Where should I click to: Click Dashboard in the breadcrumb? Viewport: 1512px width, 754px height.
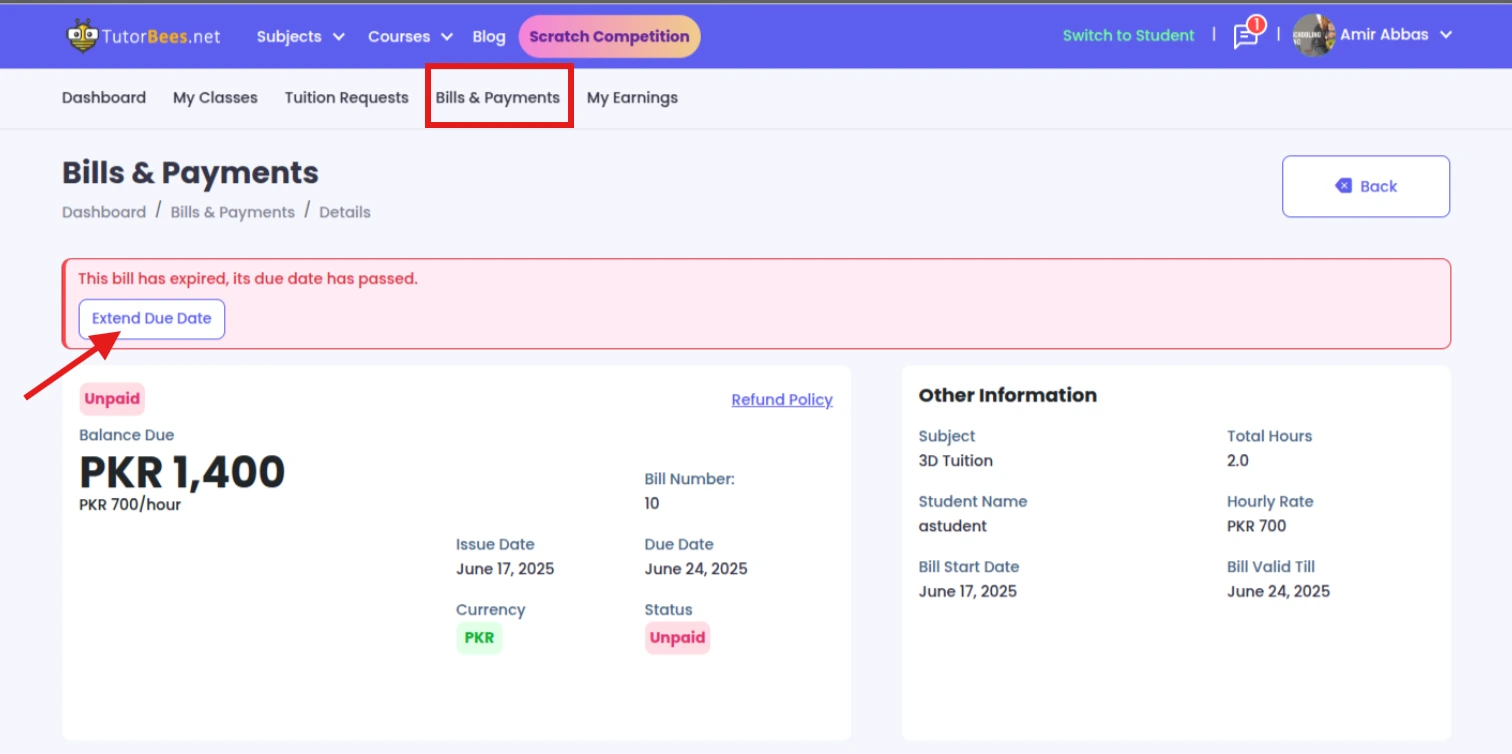pyautogui.click(x=104, y=212)
